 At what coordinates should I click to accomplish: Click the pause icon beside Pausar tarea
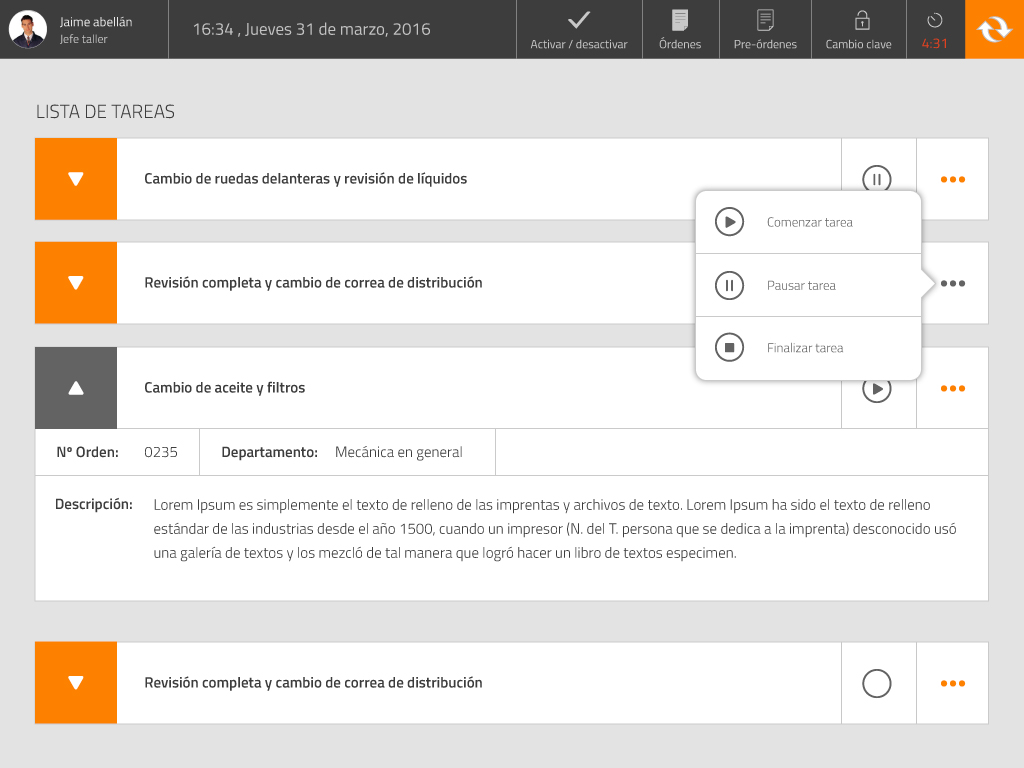(x=729, y=285)
